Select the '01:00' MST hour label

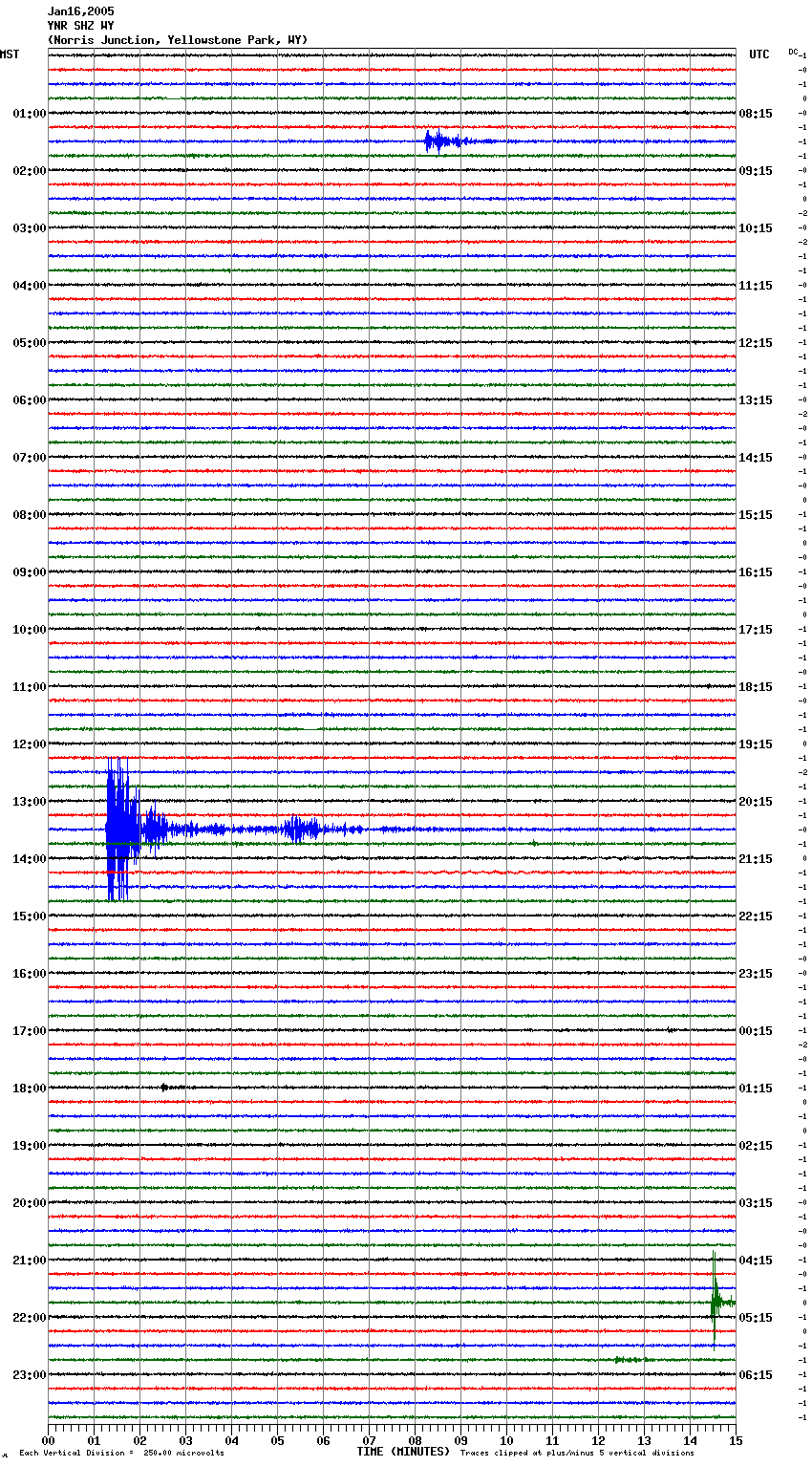[30, 114]
